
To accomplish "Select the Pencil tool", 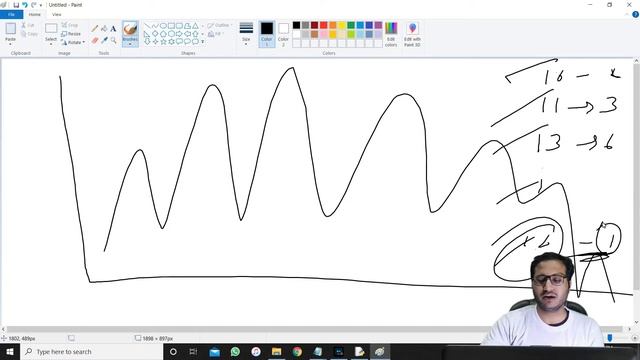I will [95, 28].
